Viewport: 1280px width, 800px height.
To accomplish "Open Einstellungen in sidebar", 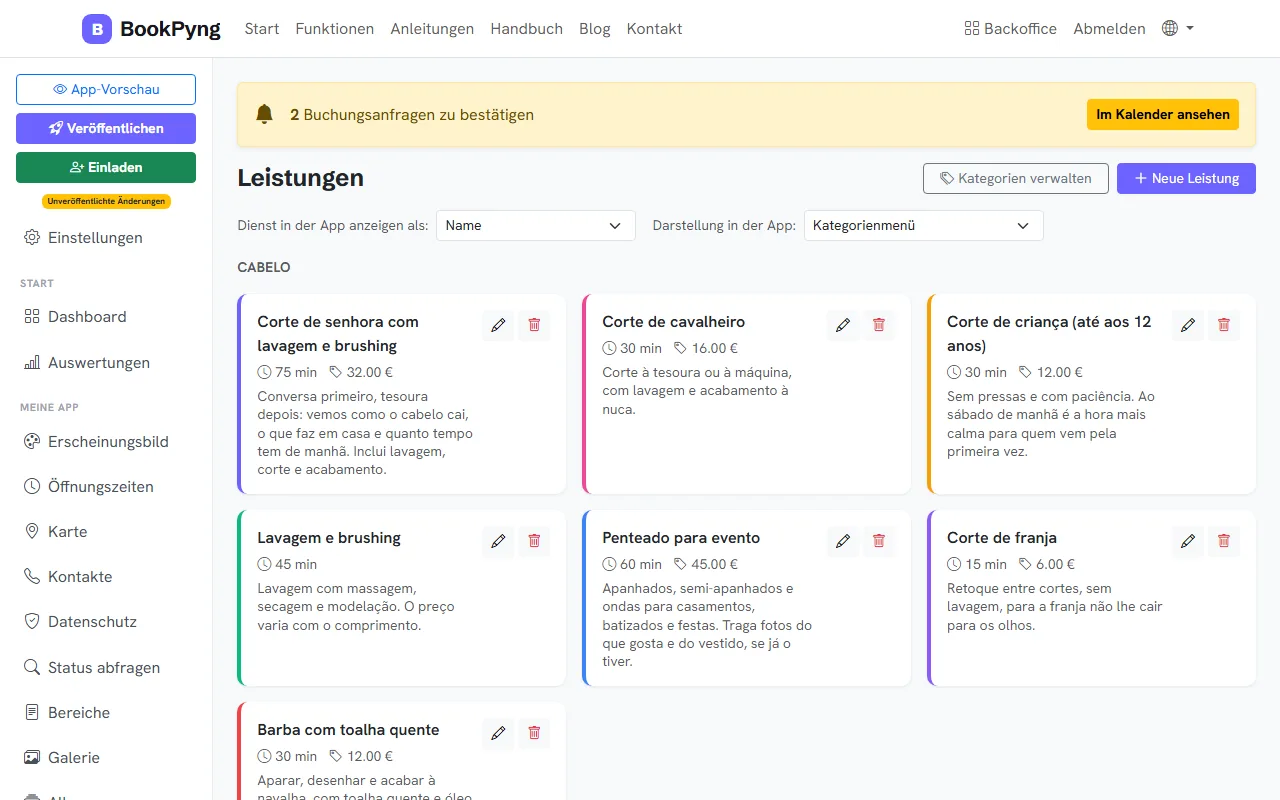I will coord(106,238).
